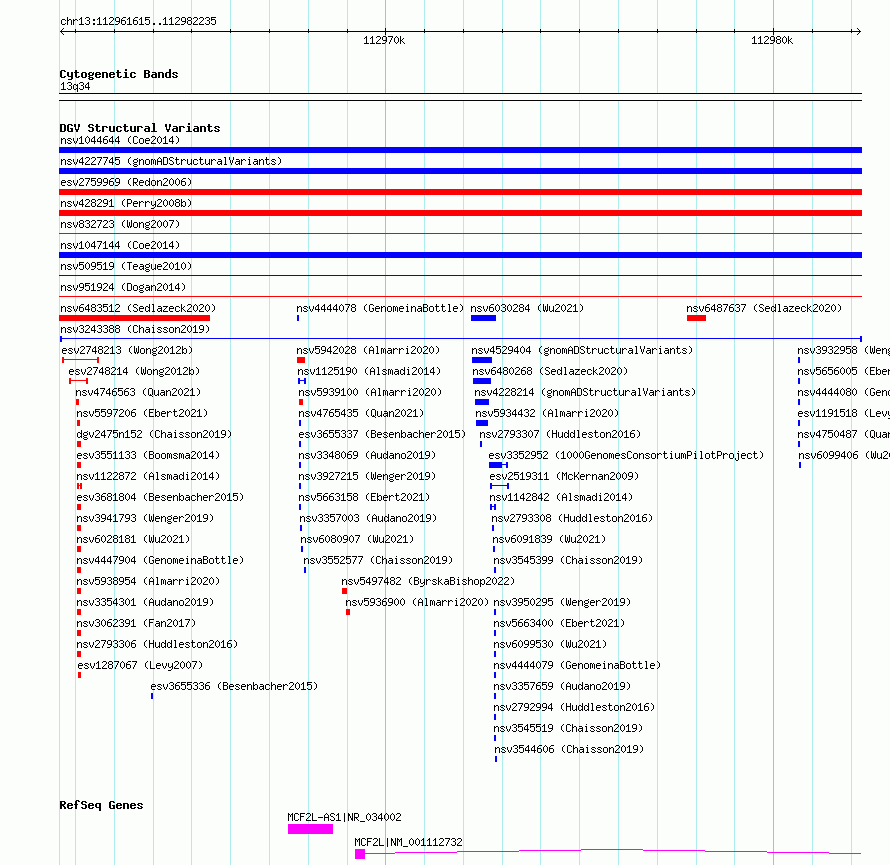890x865 pixels.
Task: Click esv3551133 (Boomsma2014) label
Action: (148, 455)
